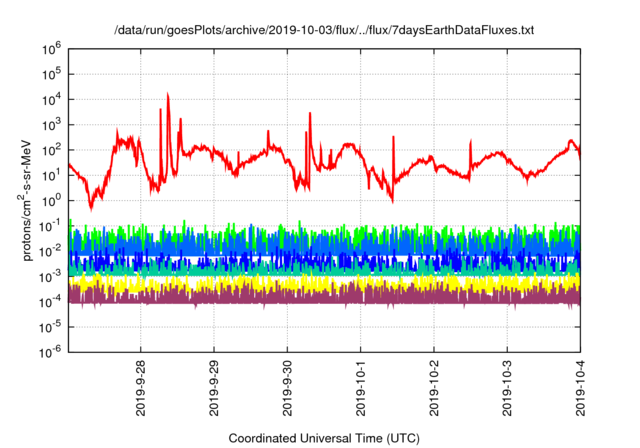Click the 10^3 y-axis tick label
The height and width of the screenshot is (448, 640).
click(x=50, y=124)
